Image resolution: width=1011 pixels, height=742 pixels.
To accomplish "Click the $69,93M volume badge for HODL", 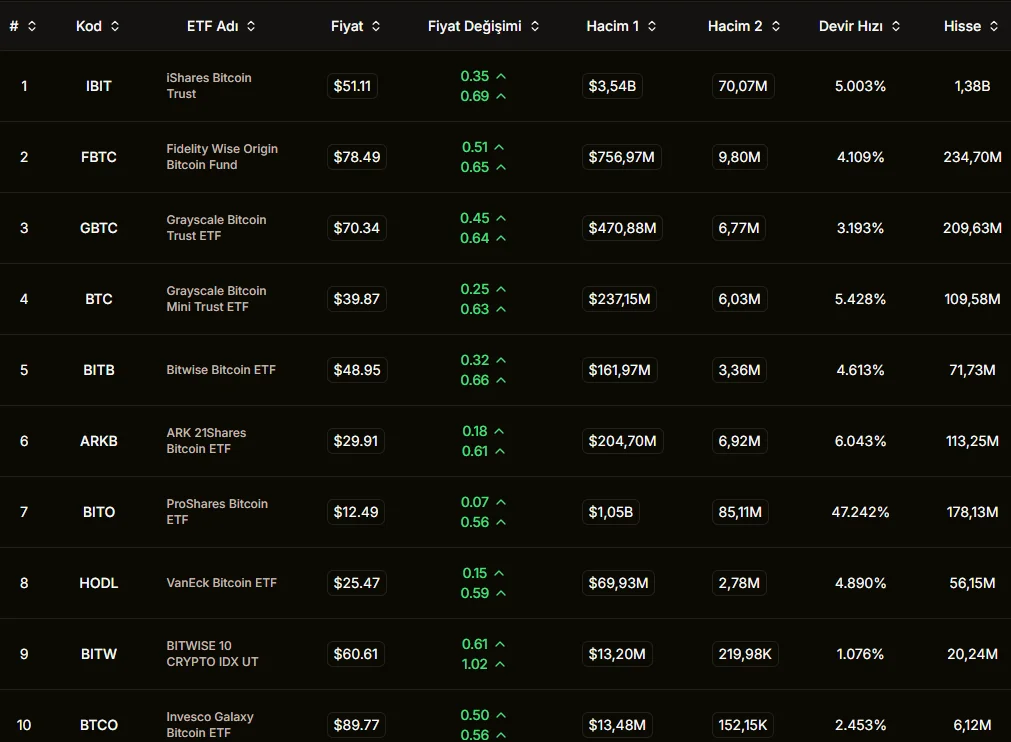I will [618, 583].
